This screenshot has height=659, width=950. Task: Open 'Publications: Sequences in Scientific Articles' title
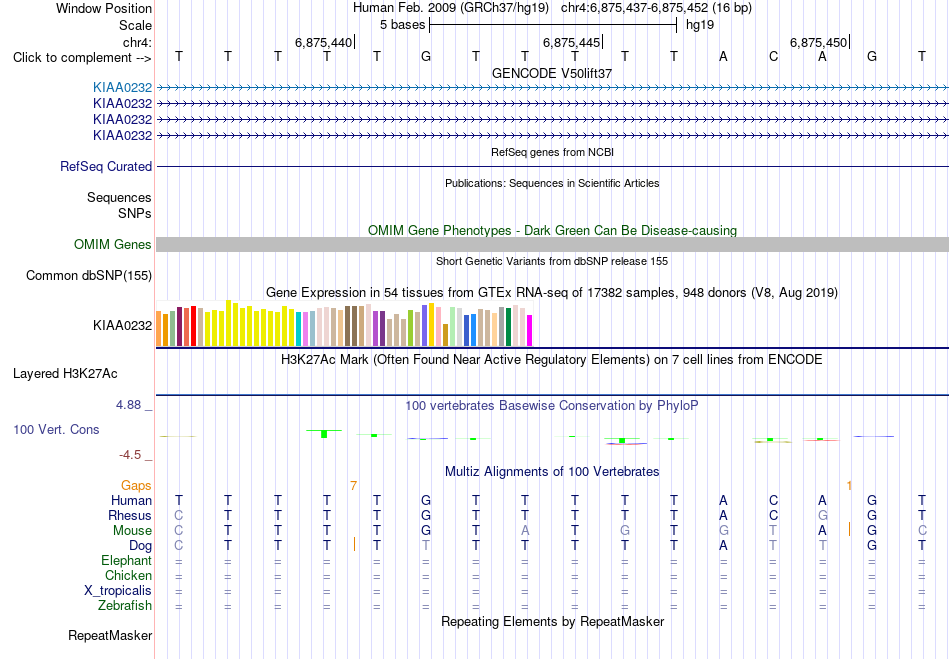552,183
